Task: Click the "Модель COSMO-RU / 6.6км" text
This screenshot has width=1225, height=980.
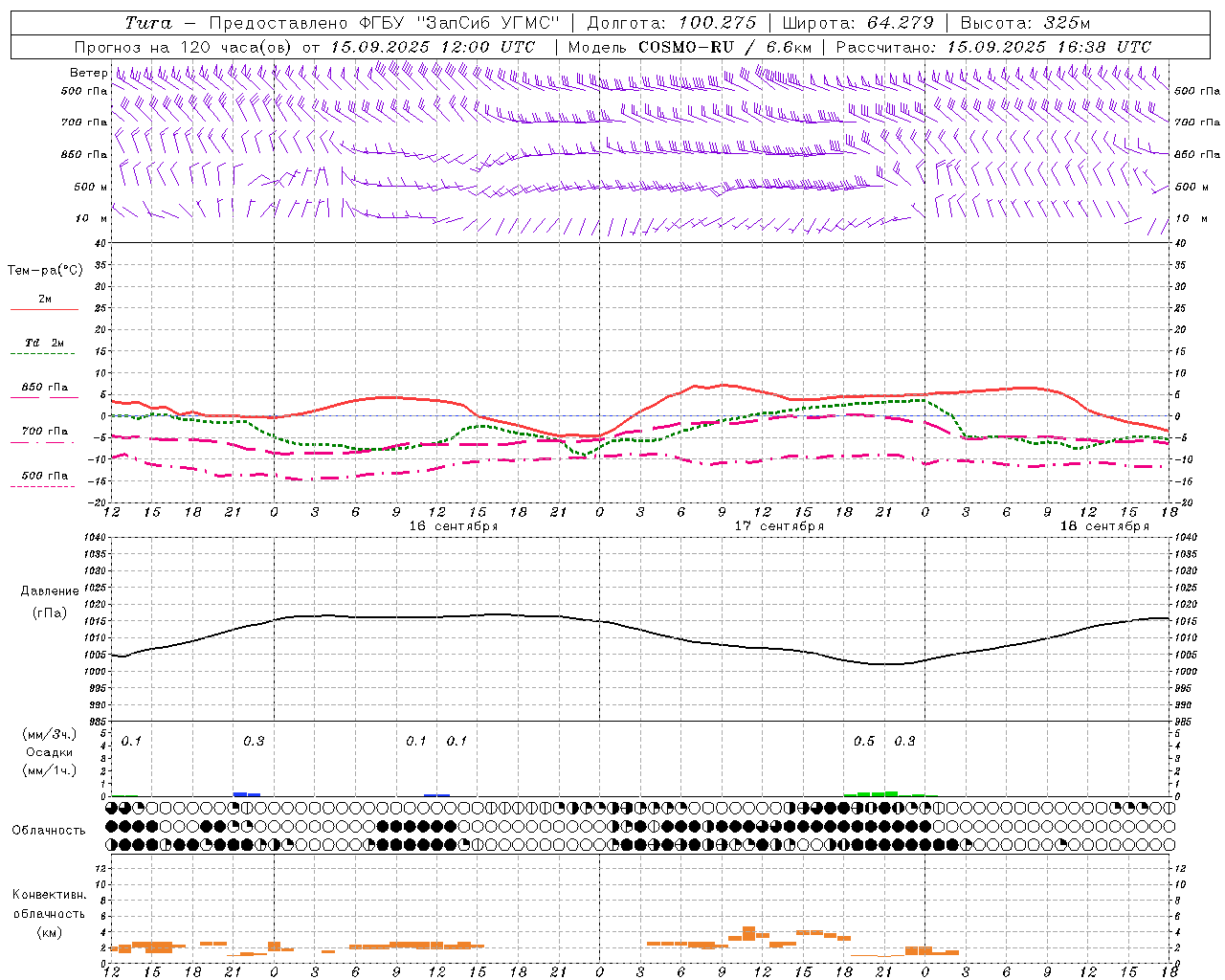Action: click(690, 47)
